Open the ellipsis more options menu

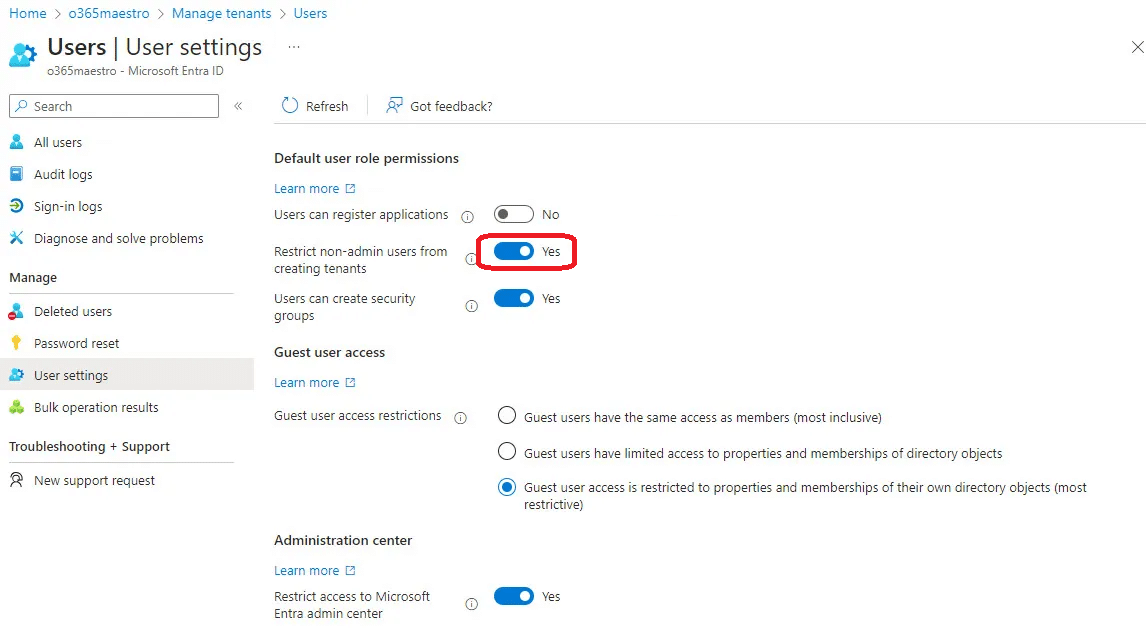(294, 47)
